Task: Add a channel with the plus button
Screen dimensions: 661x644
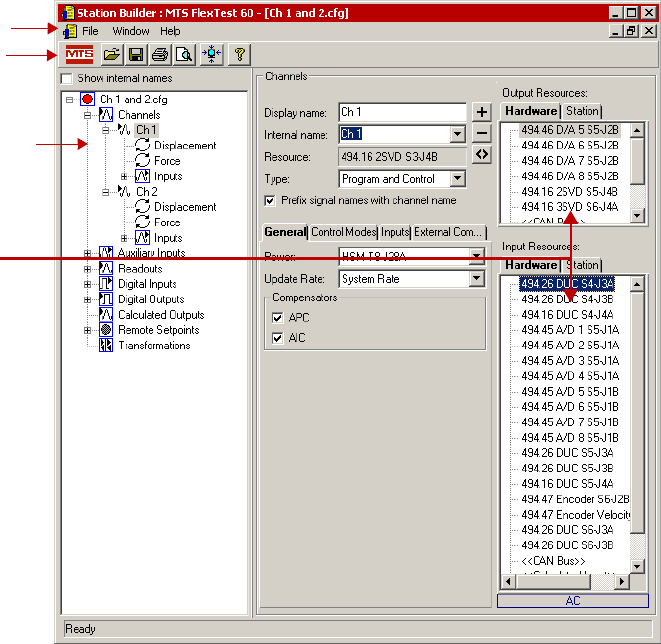Action: pyautogui.click(x=481, y=112)
